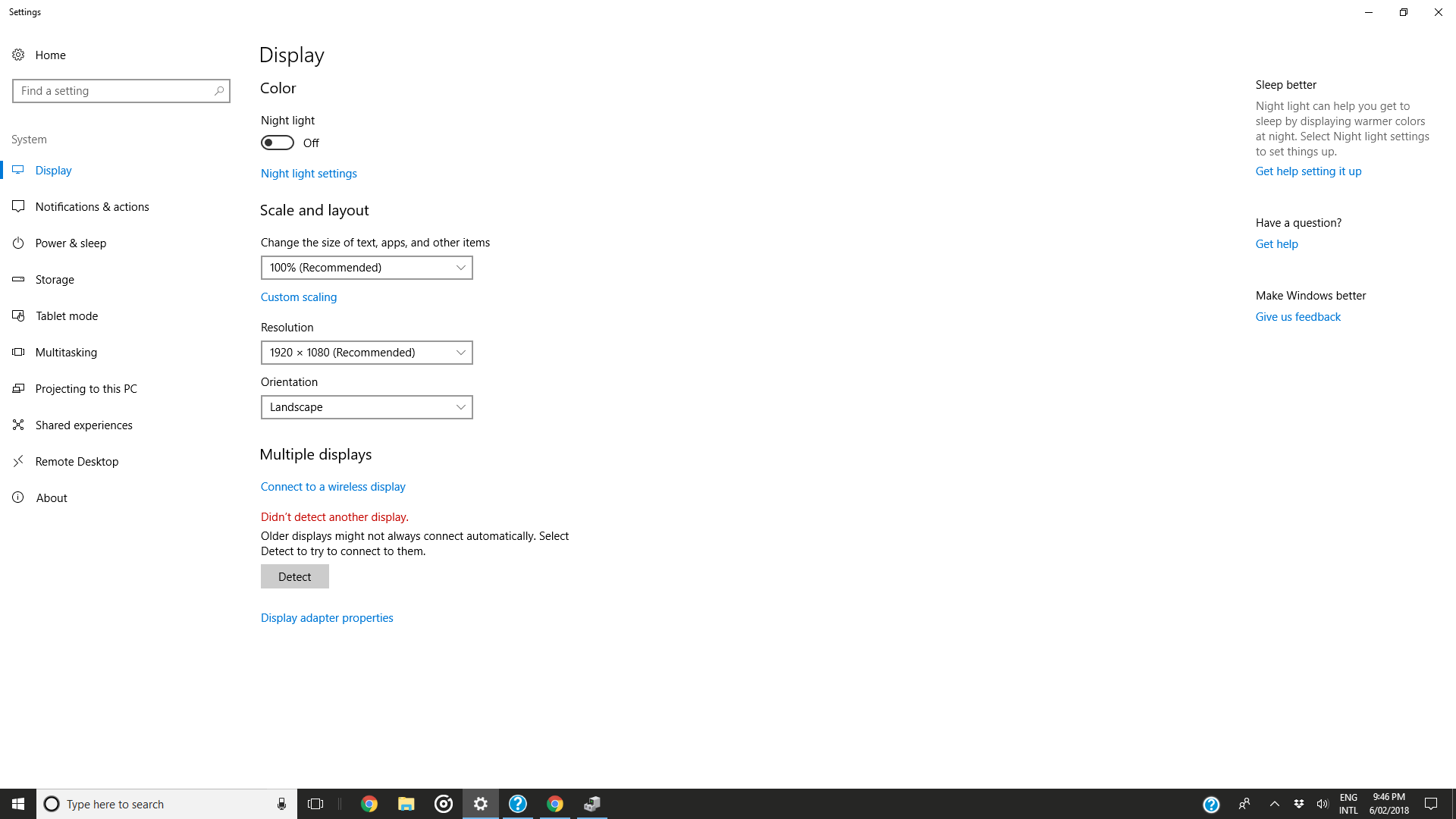Expand the Resolution dropdown
Viewport: 1456px width, 819px height.
366,352
